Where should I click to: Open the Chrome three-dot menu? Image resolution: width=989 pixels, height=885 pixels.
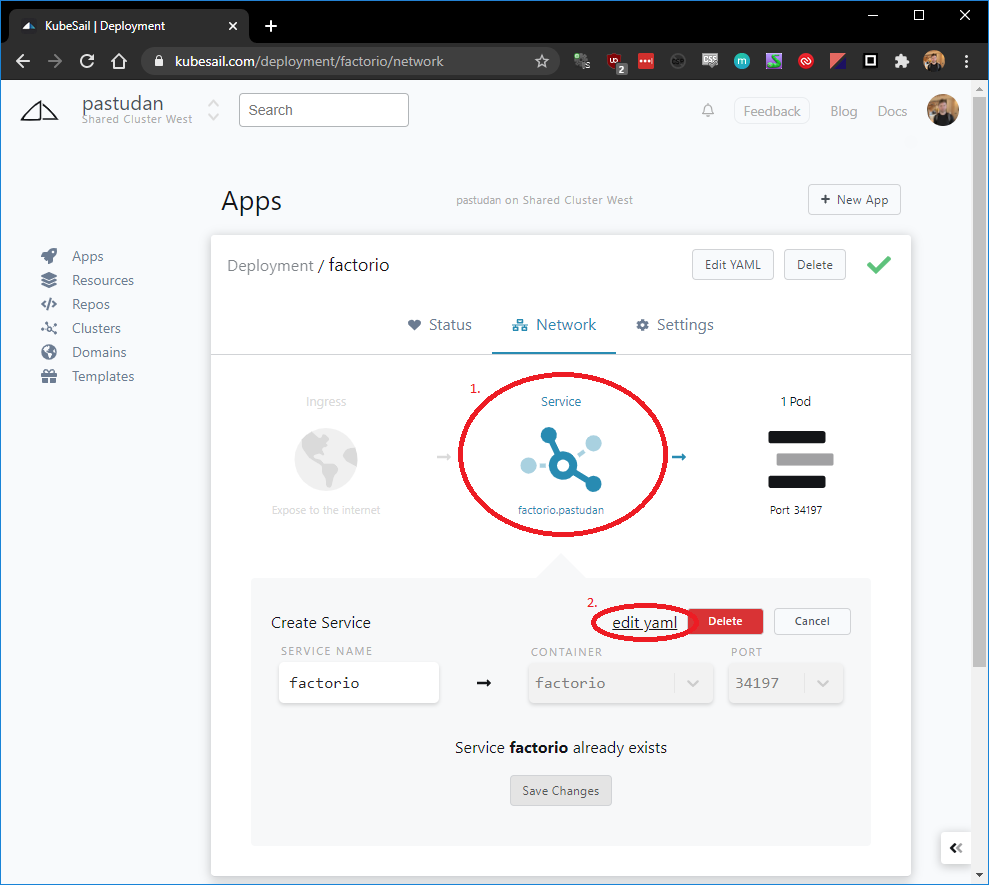(966, 61)
